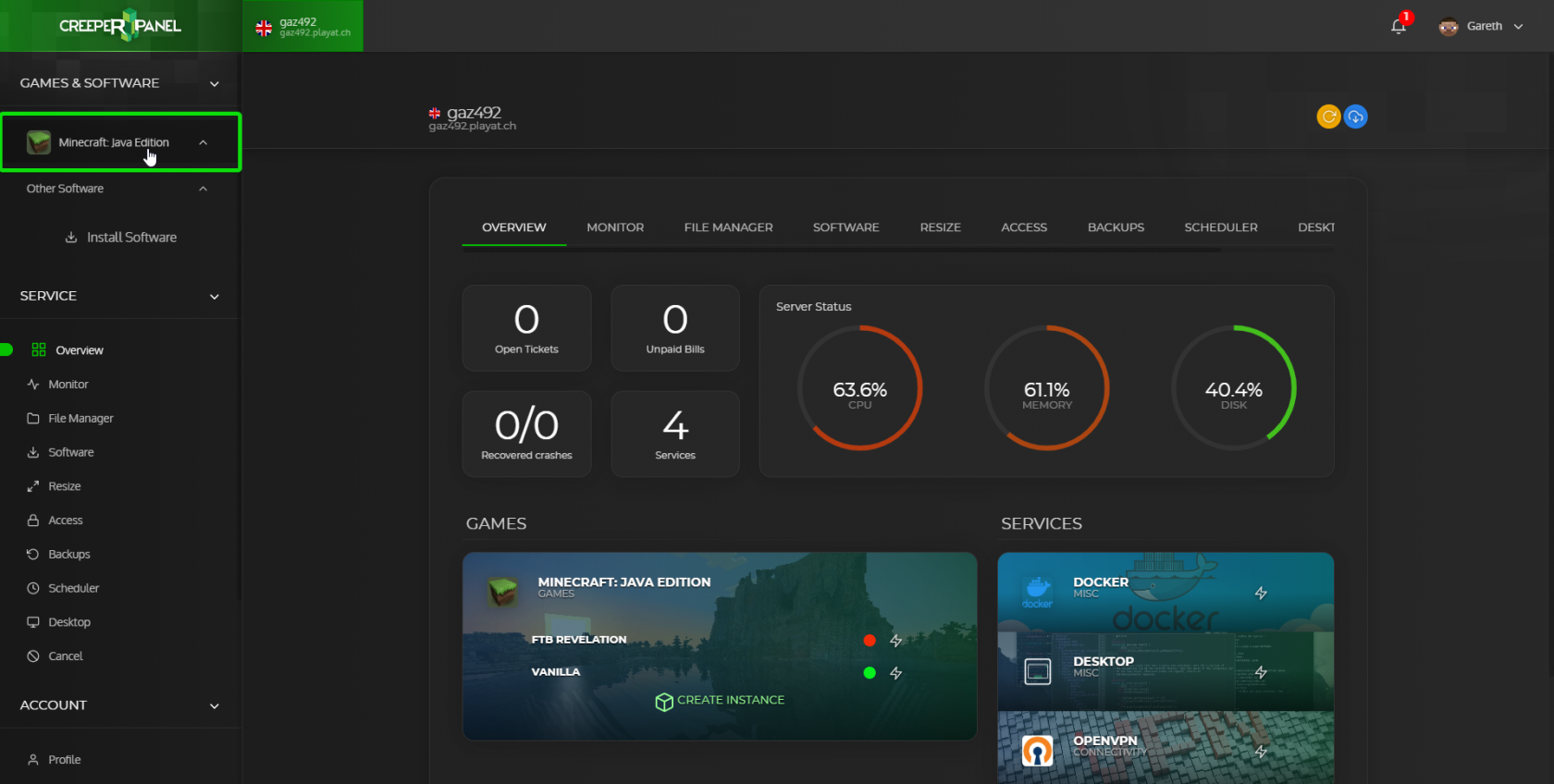This screenshot has width=1554, height=784.
Task: Open the Gareth user dropdown arrow
Action: [1518, 27]
